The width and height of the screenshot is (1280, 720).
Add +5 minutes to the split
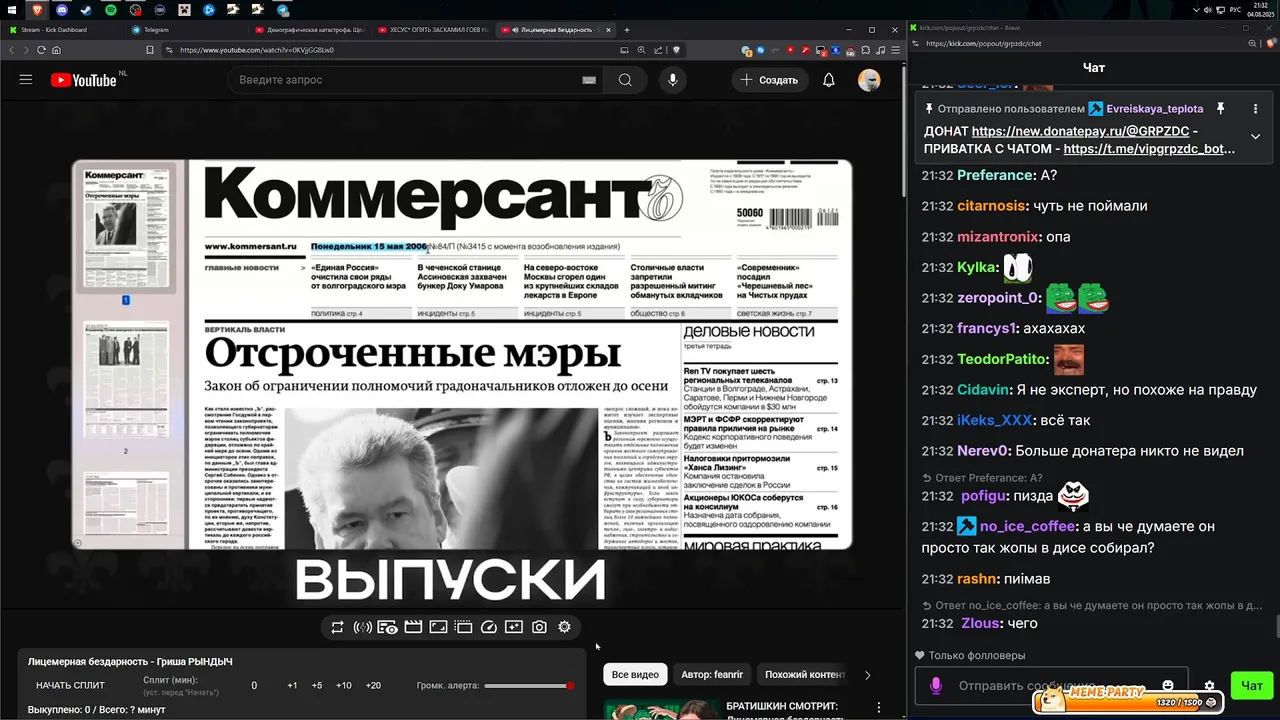pos(317,686)
